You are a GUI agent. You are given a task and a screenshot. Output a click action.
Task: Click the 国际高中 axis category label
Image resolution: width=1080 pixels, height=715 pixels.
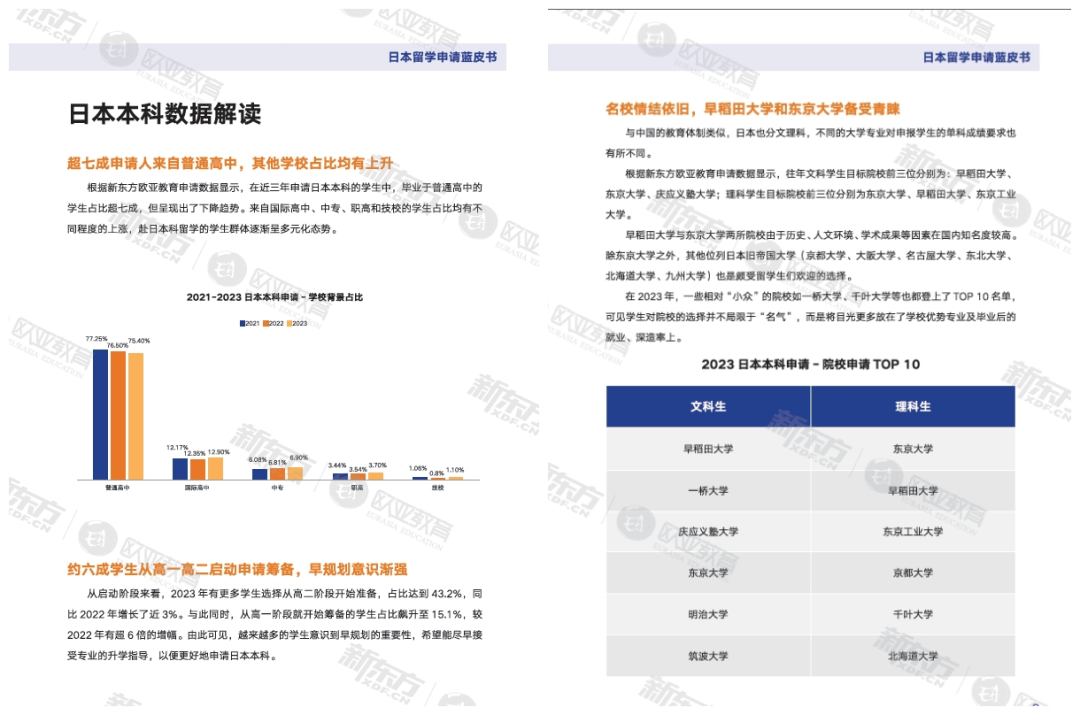(x=197, y=488)
